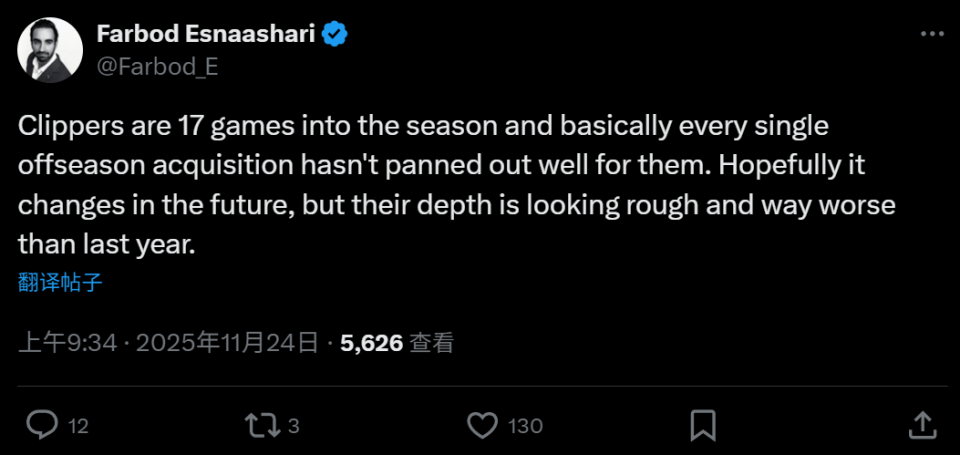Click the repost arrows icon
Viewport: 960px width, 455px height.
pos(262,425)
